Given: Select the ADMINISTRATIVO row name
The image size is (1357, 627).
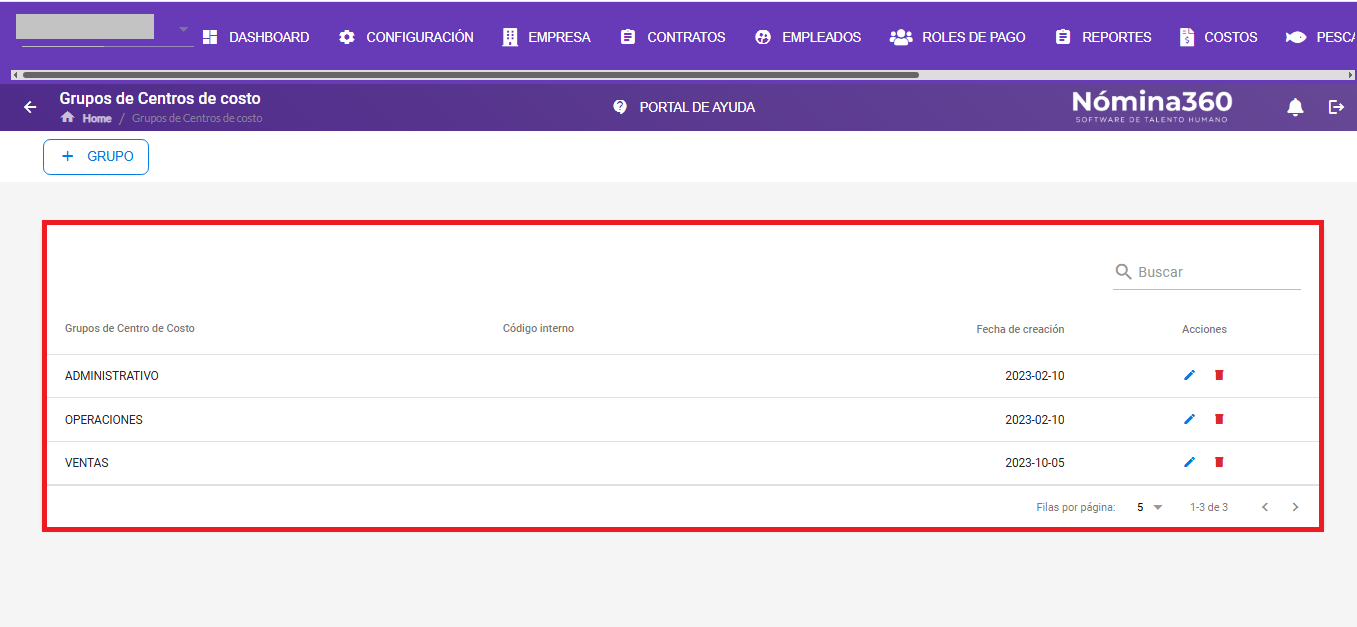Looking at the screenshot, I should 112,376.
